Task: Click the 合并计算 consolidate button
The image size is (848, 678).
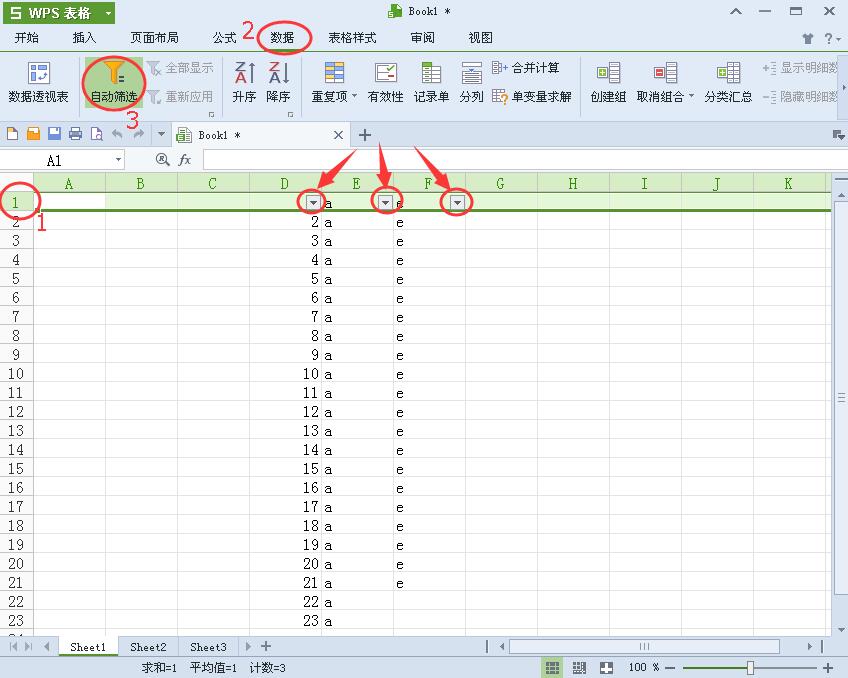Action: pos(526,68)
